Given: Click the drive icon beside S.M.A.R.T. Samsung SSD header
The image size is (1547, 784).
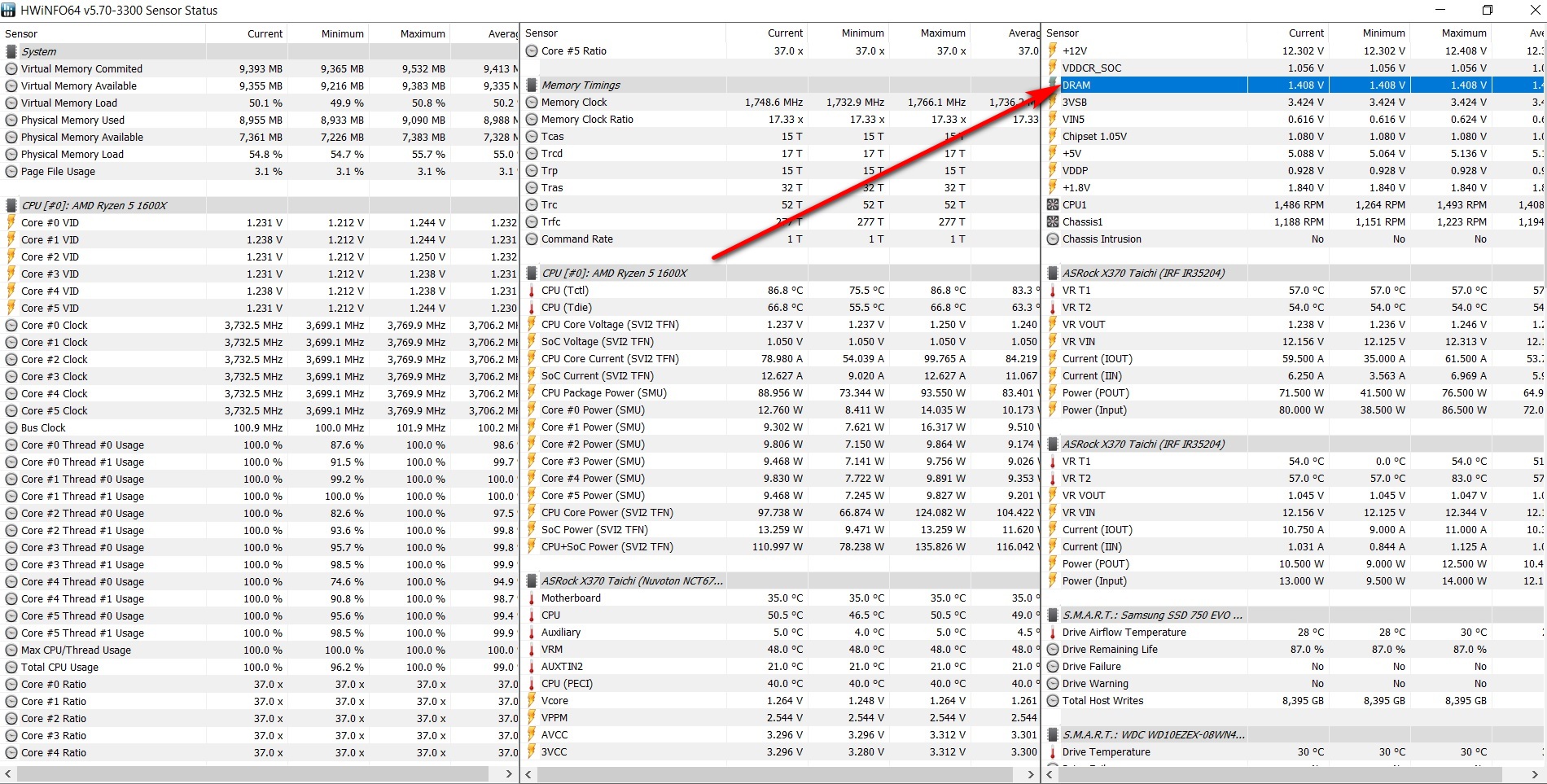Looking at the screenshot, I should pyautogui.click(x=1053, y=615).
